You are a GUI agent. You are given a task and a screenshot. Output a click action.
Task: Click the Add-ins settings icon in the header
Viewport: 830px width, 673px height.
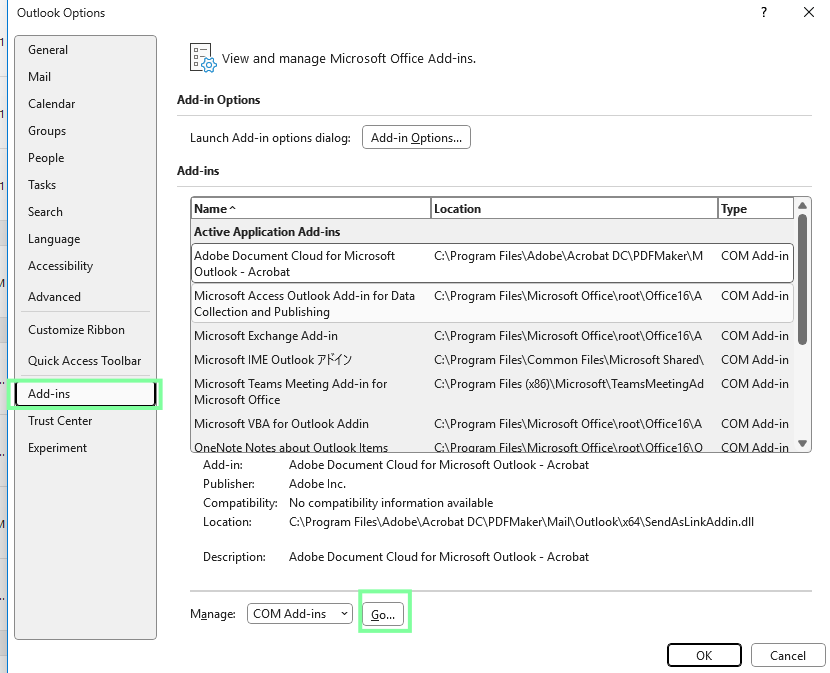click(x=203, y=58)
